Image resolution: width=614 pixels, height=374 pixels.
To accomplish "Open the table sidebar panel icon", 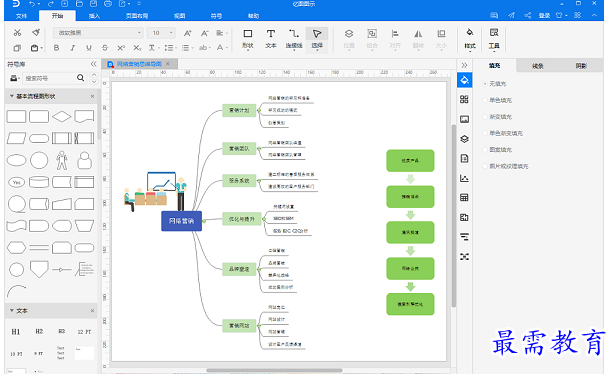I will (464, 198).
